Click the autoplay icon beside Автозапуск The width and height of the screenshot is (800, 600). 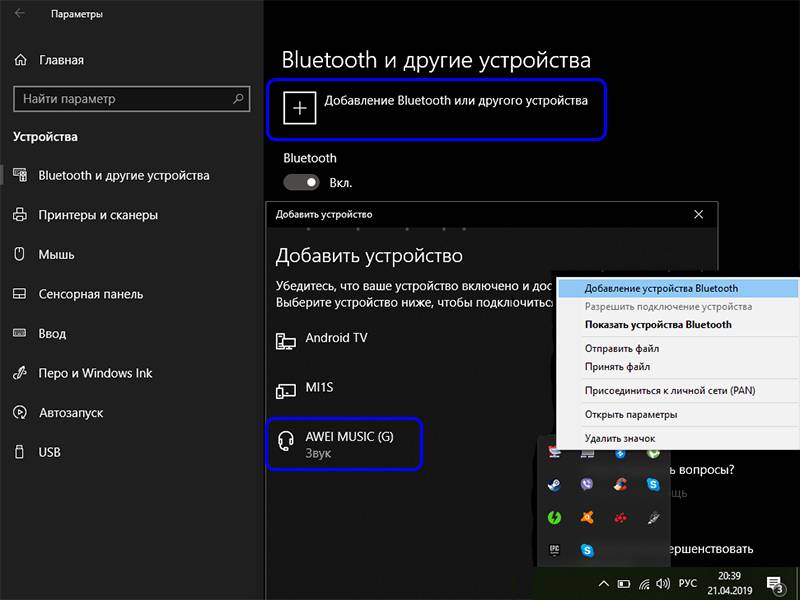[19, 412]
